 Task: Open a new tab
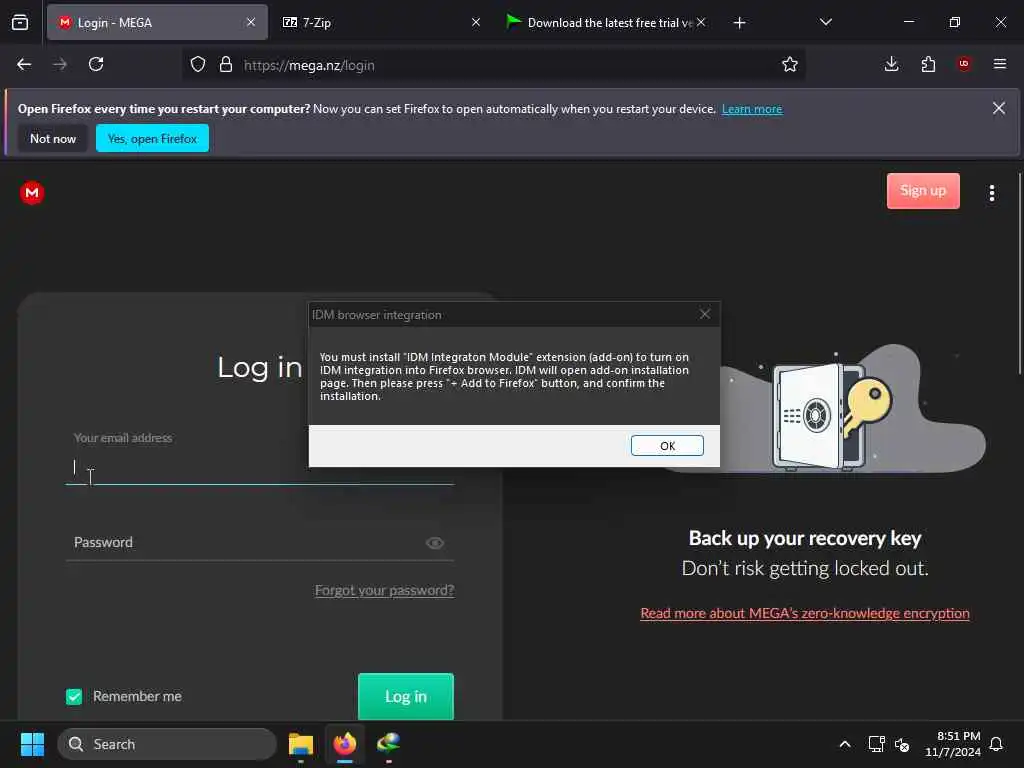pos(739,23)
